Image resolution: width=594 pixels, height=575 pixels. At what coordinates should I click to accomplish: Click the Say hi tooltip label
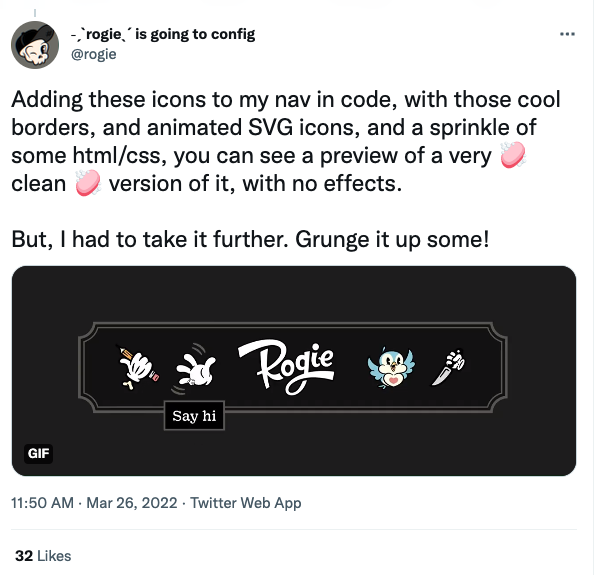[194, 416]
